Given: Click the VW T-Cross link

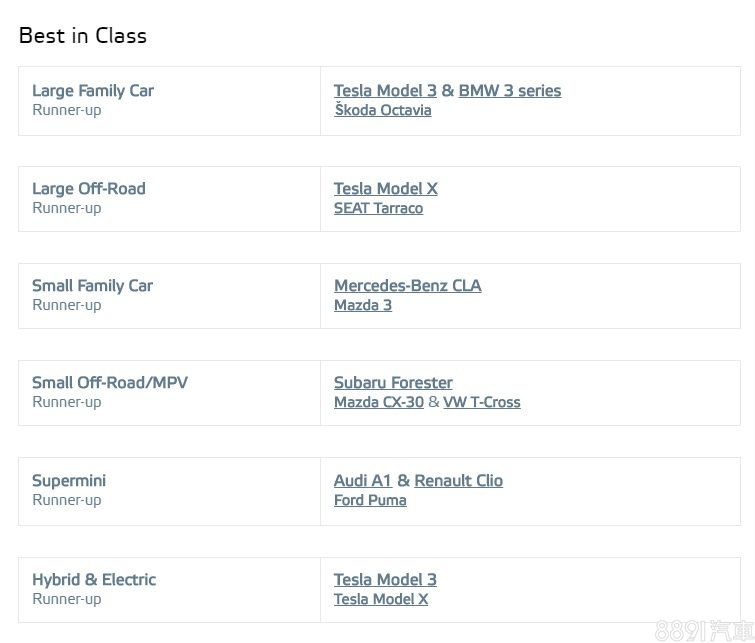Looking at the screenshot, I should (482, 402).
